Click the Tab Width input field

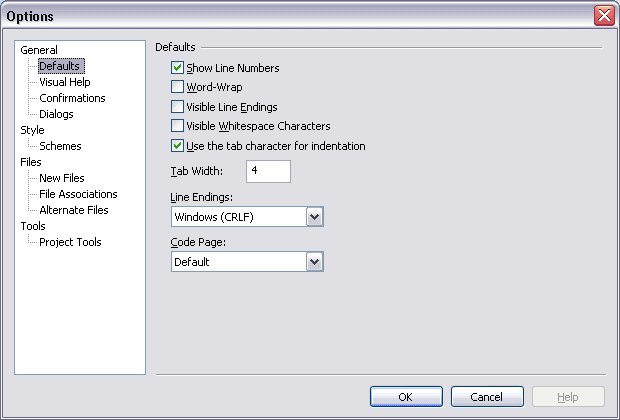[x=267, y=172]
